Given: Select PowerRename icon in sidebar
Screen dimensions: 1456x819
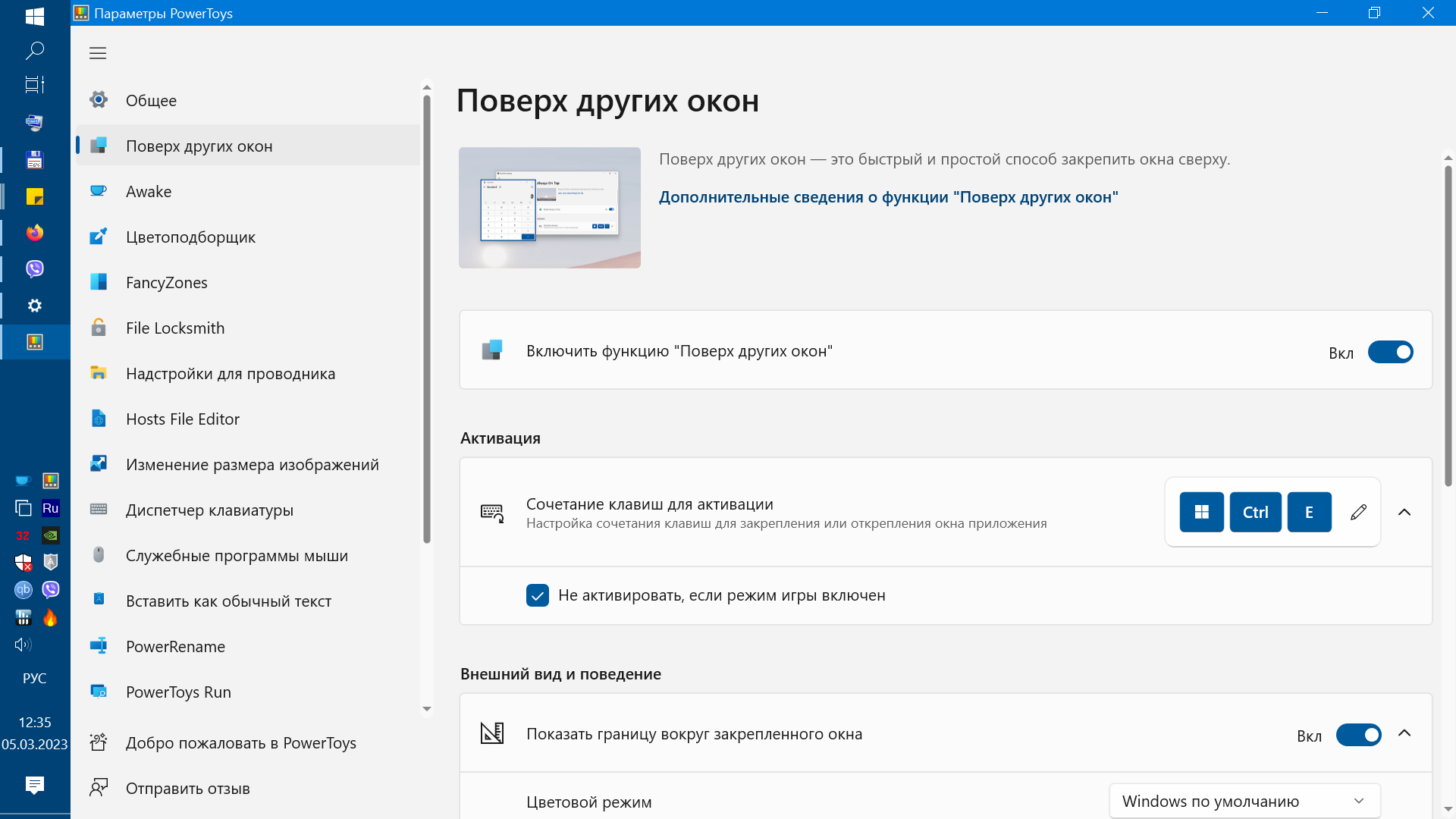Looking at the screenshot, I should tap(99, 646).
